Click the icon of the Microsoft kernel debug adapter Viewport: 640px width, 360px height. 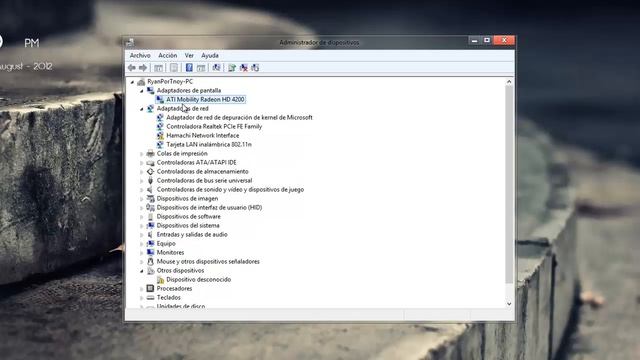(x=160, y=118)
